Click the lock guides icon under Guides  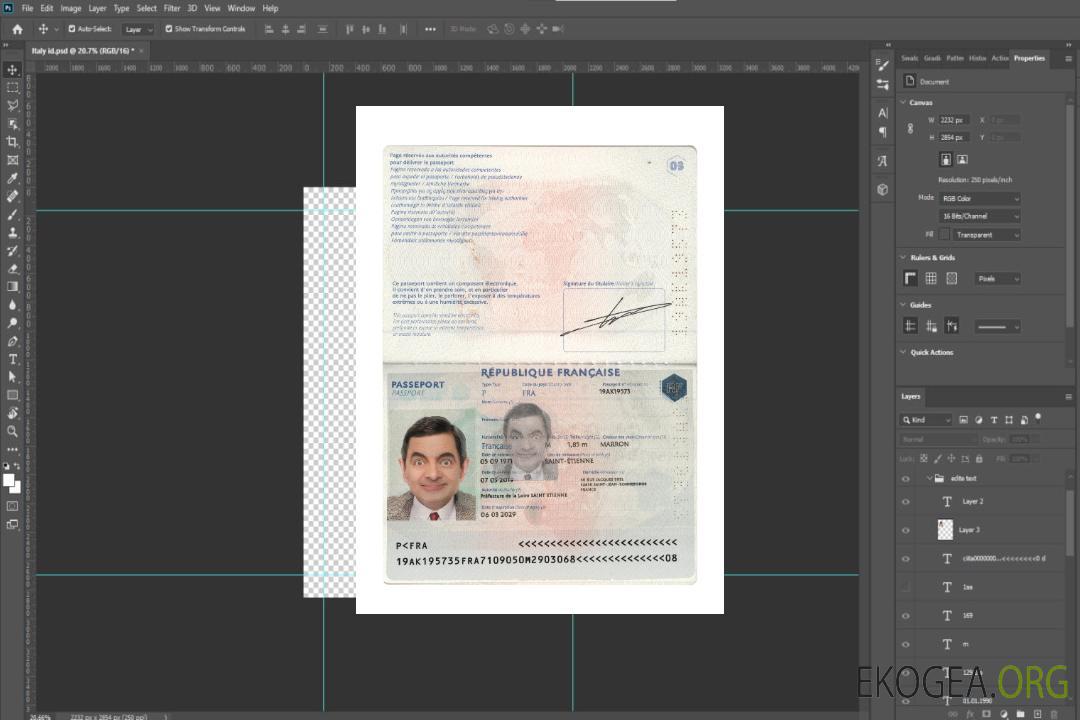tap(931, 326)
